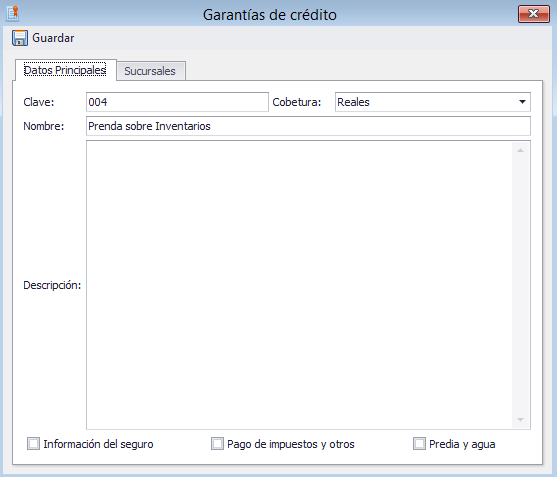Viewport: 557px width, 477px height.
Task: Enable Información del seguro checkbox
Action: (33, 444)
